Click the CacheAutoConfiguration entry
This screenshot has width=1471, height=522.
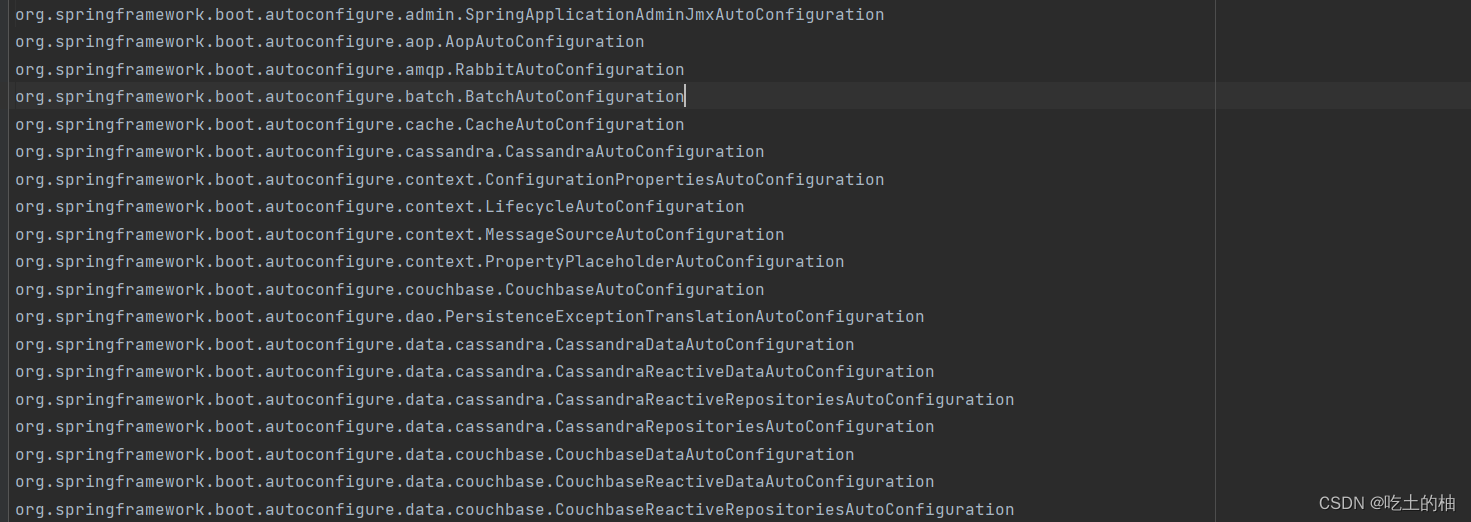pyautogui.click(x=350, y=125)
